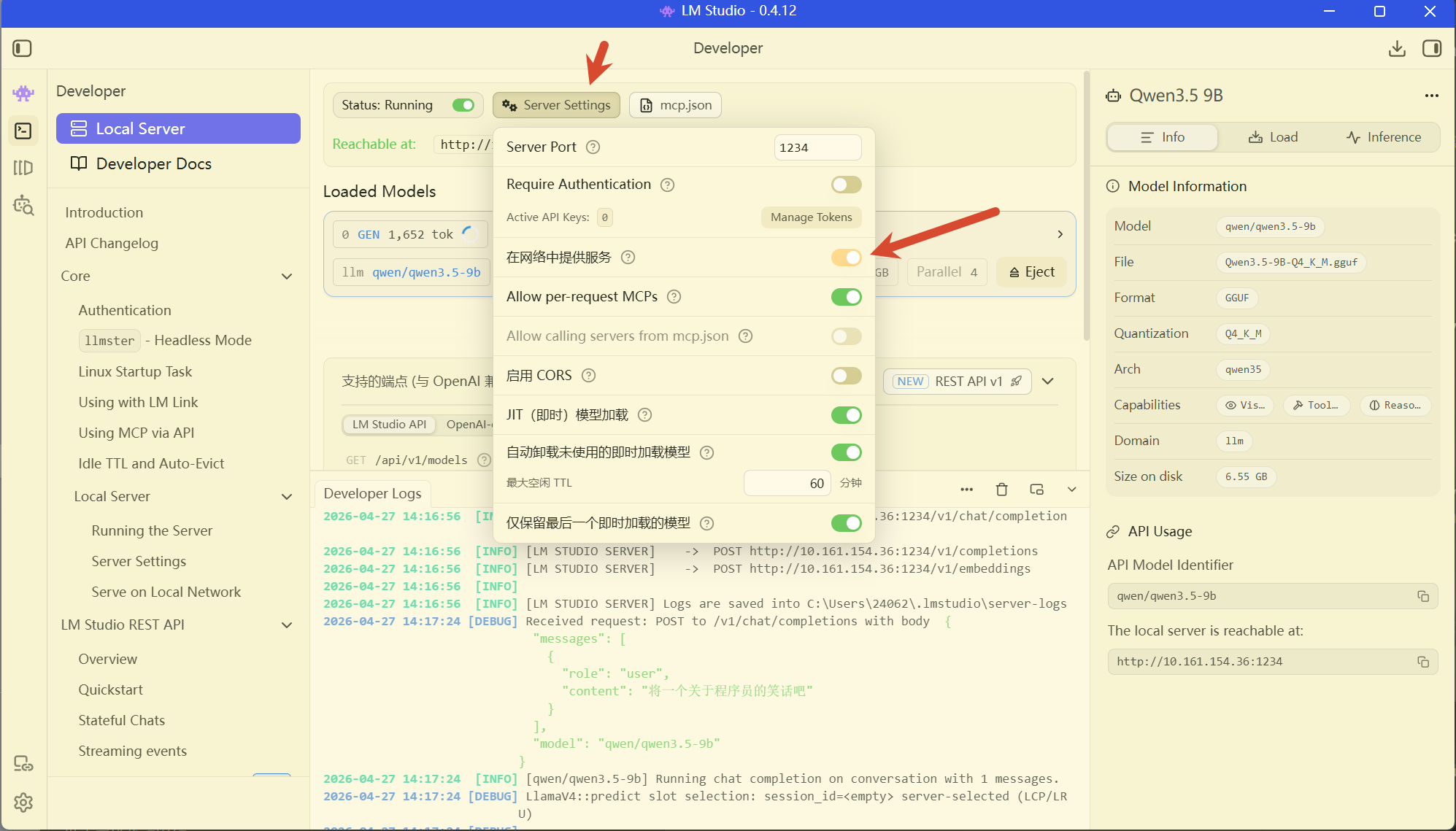The image size is (1456, 831).
Task: Show help for 仅保留最后一个即时加载的模型
Action: click(x=706, y=523)
